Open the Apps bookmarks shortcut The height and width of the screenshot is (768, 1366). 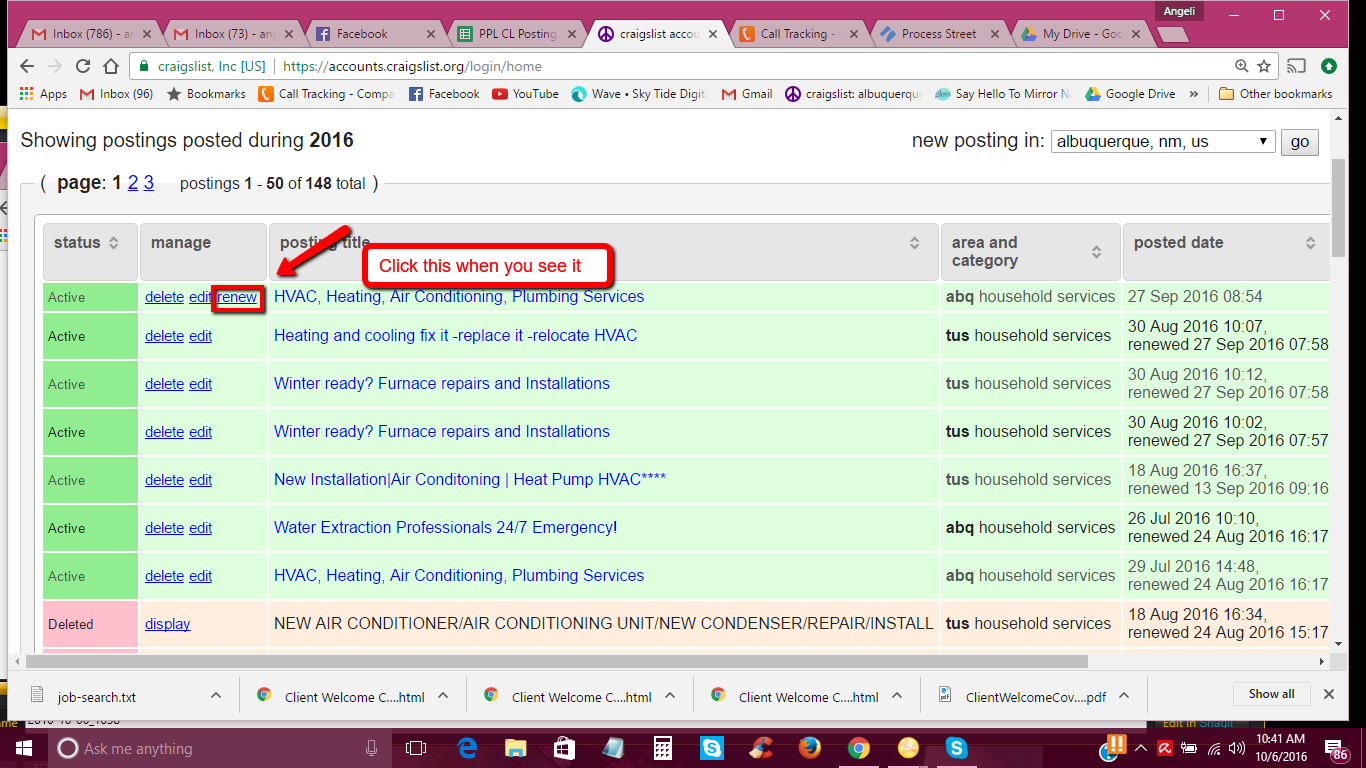[43, 94]
